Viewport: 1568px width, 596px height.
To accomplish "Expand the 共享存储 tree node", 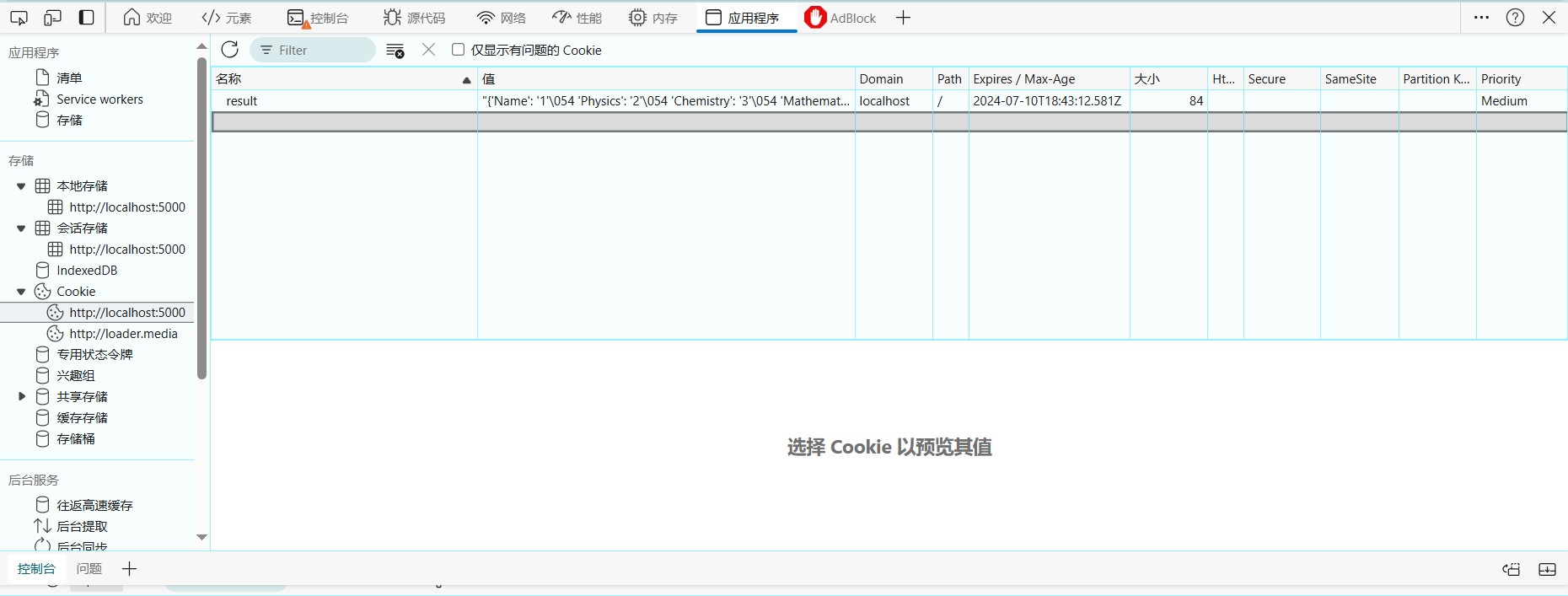I will (22, 396).
